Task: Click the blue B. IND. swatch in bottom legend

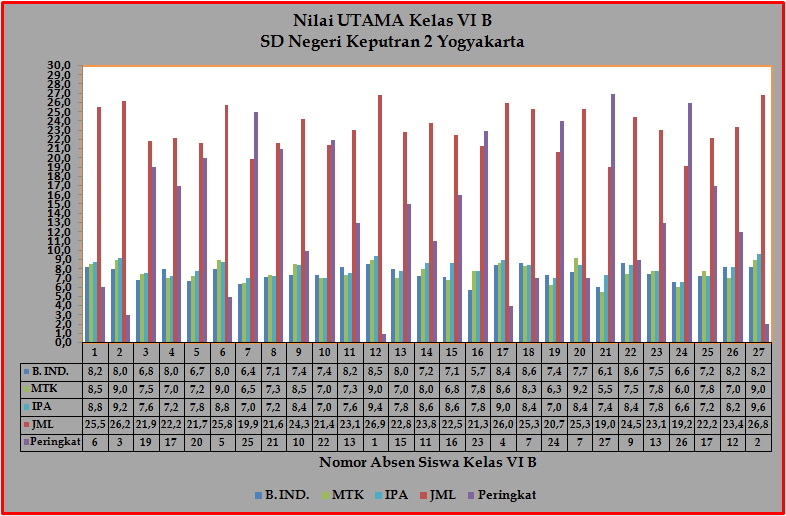Action: tap(257, 495)
